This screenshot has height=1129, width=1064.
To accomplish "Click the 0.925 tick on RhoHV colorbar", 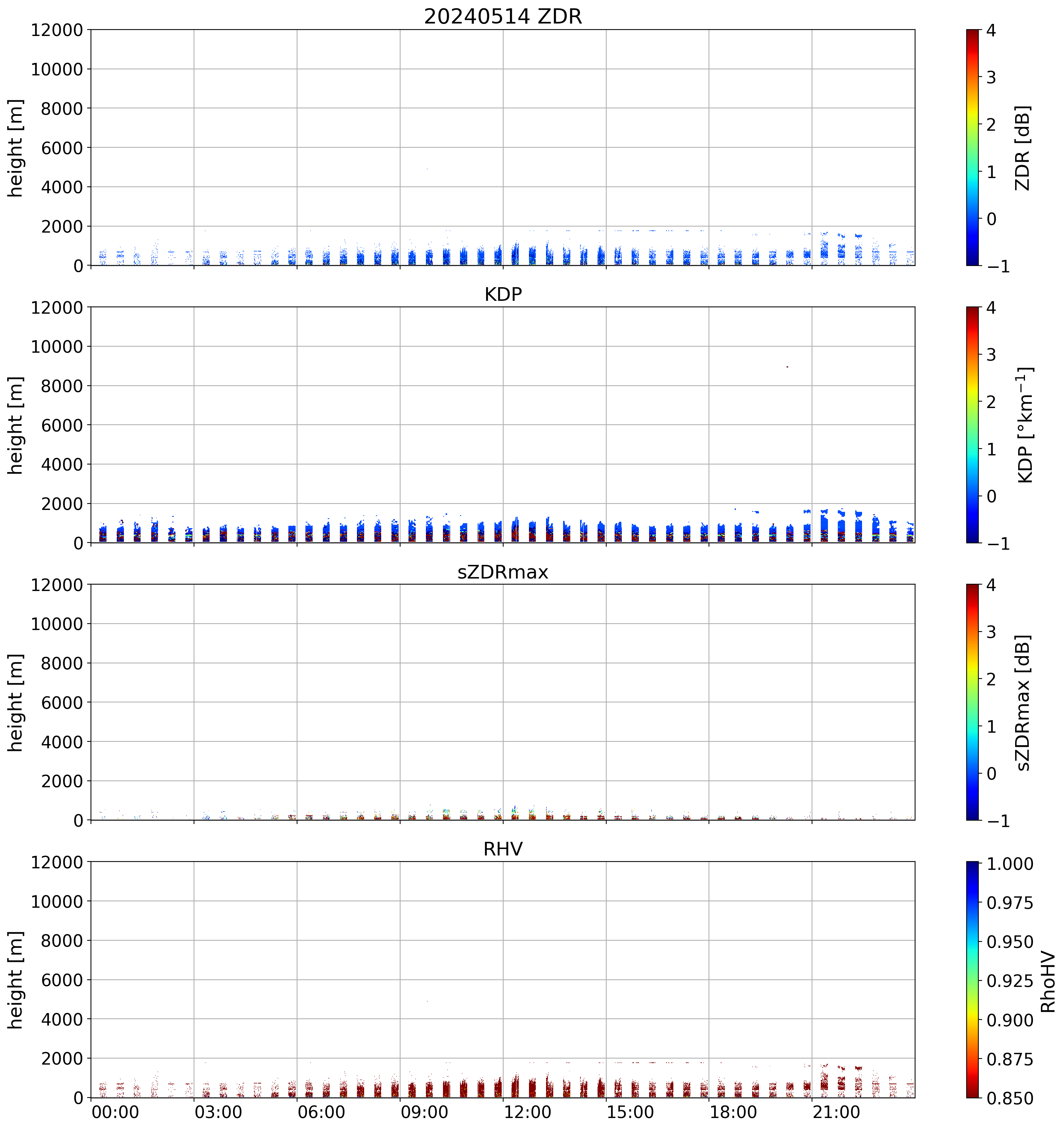I will pyautogui.click(x=1009, y=981).
